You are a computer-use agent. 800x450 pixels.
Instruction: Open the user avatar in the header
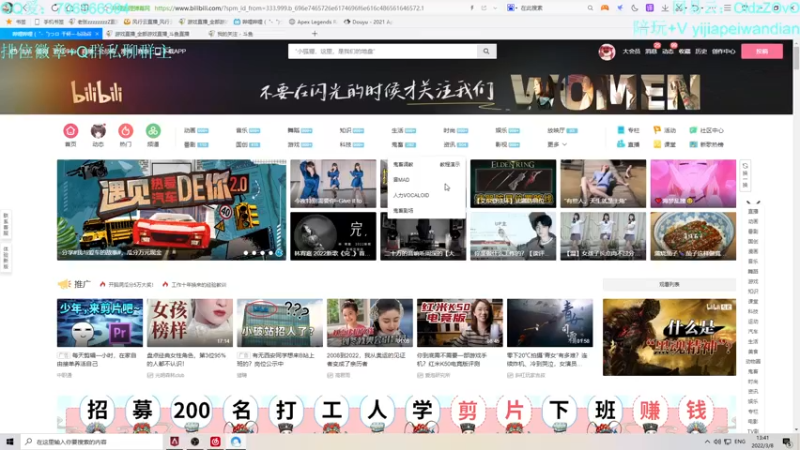point(607,52)
